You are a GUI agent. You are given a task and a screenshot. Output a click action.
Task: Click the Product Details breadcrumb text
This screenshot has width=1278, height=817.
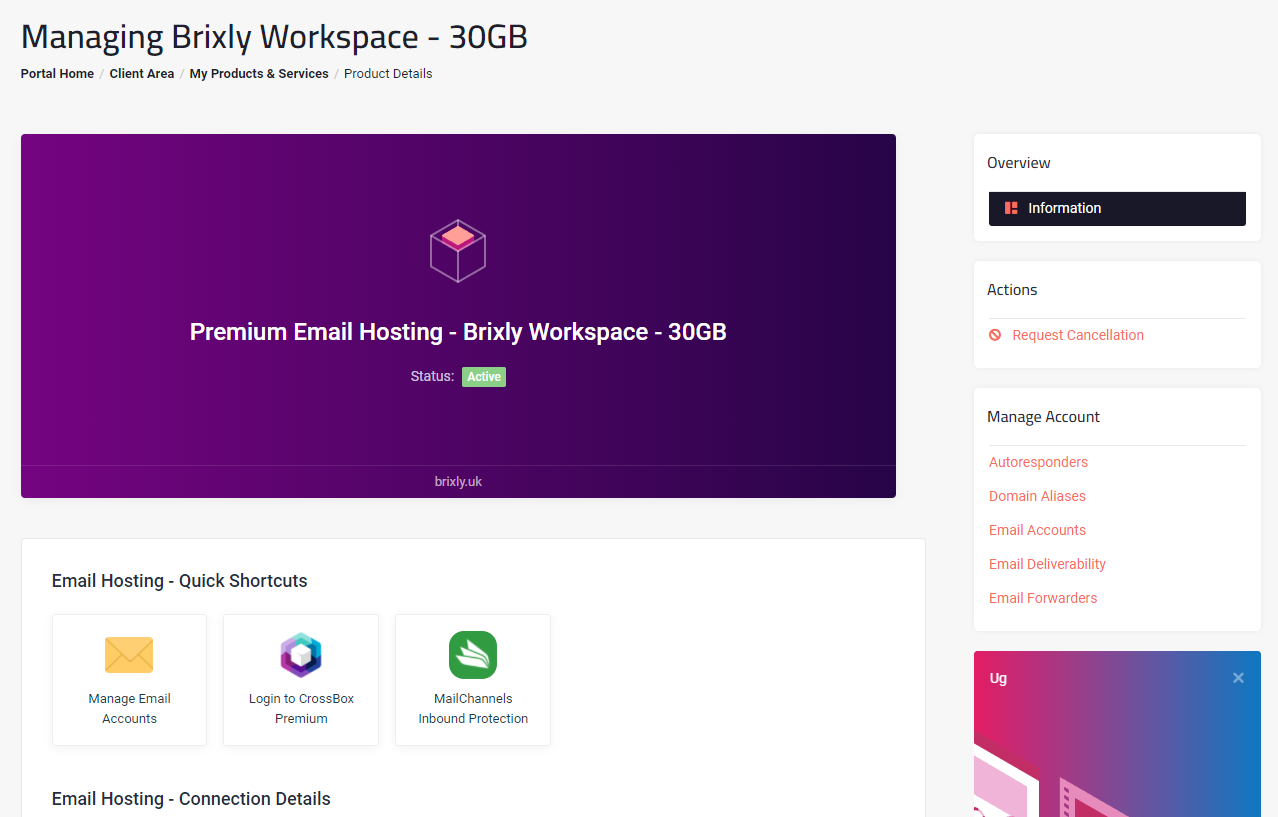[388, 74]
